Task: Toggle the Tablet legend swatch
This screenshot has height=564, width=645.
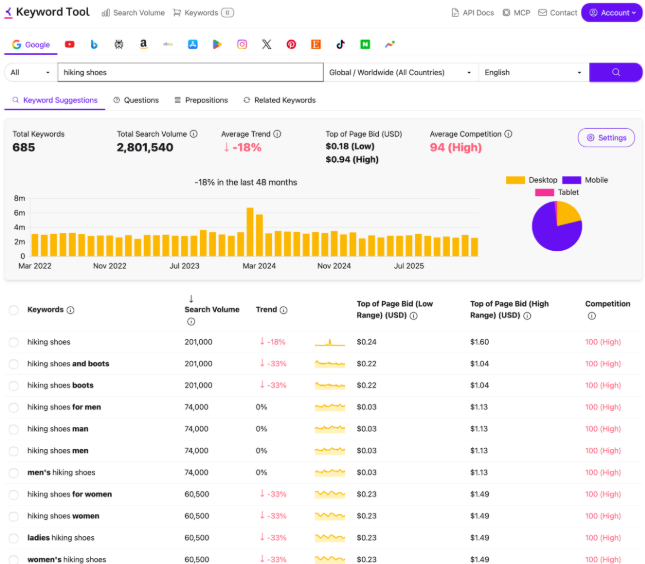Action: pos(545,193)
